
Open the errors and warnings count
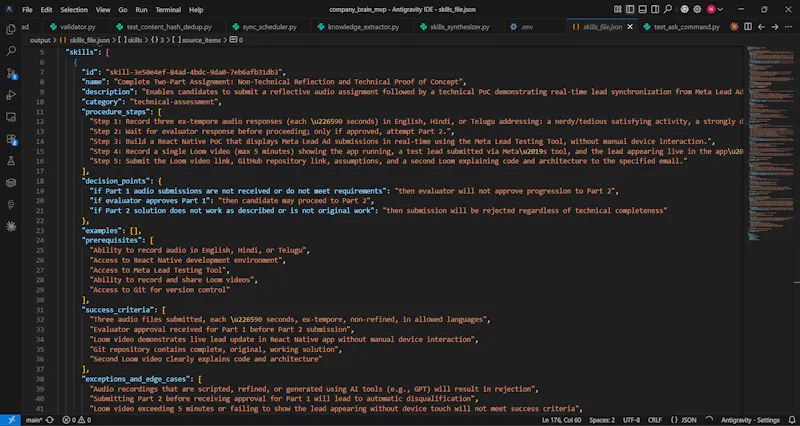pyautogui.click(x=77, y=420)
